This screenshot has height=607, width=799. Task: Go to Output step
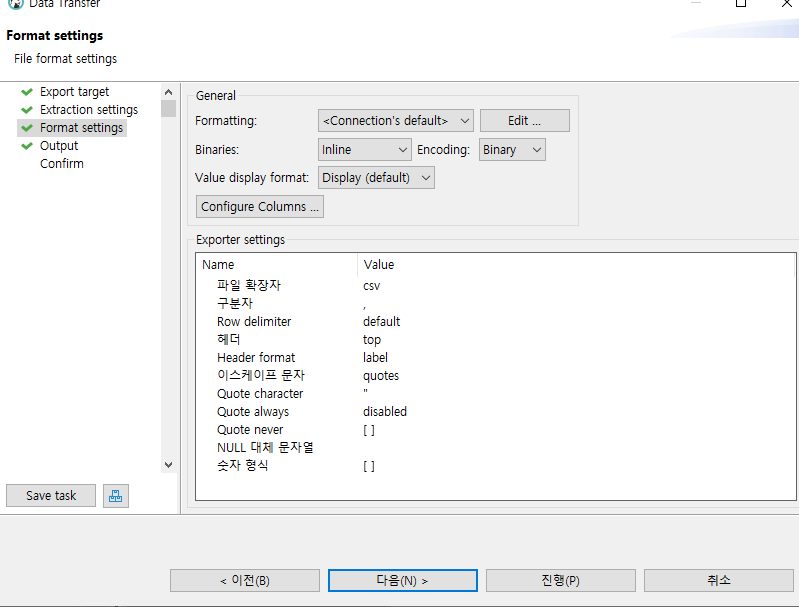[x=59, y=146]
